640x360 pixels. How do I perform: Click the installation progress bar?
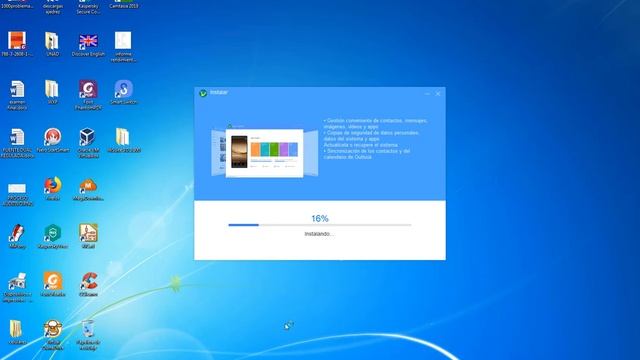320,225
